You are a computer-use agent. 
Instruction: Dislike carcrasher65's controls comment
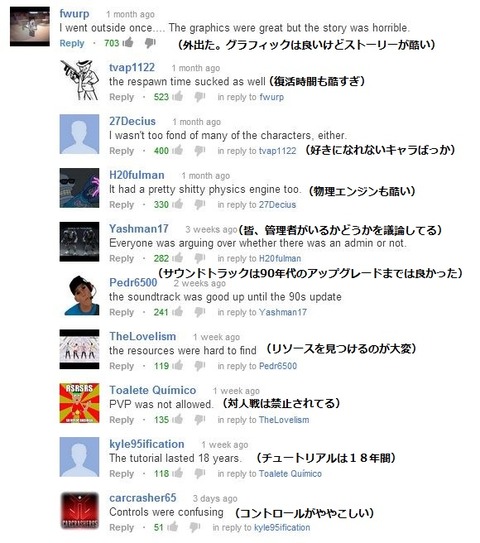point(195,527)
